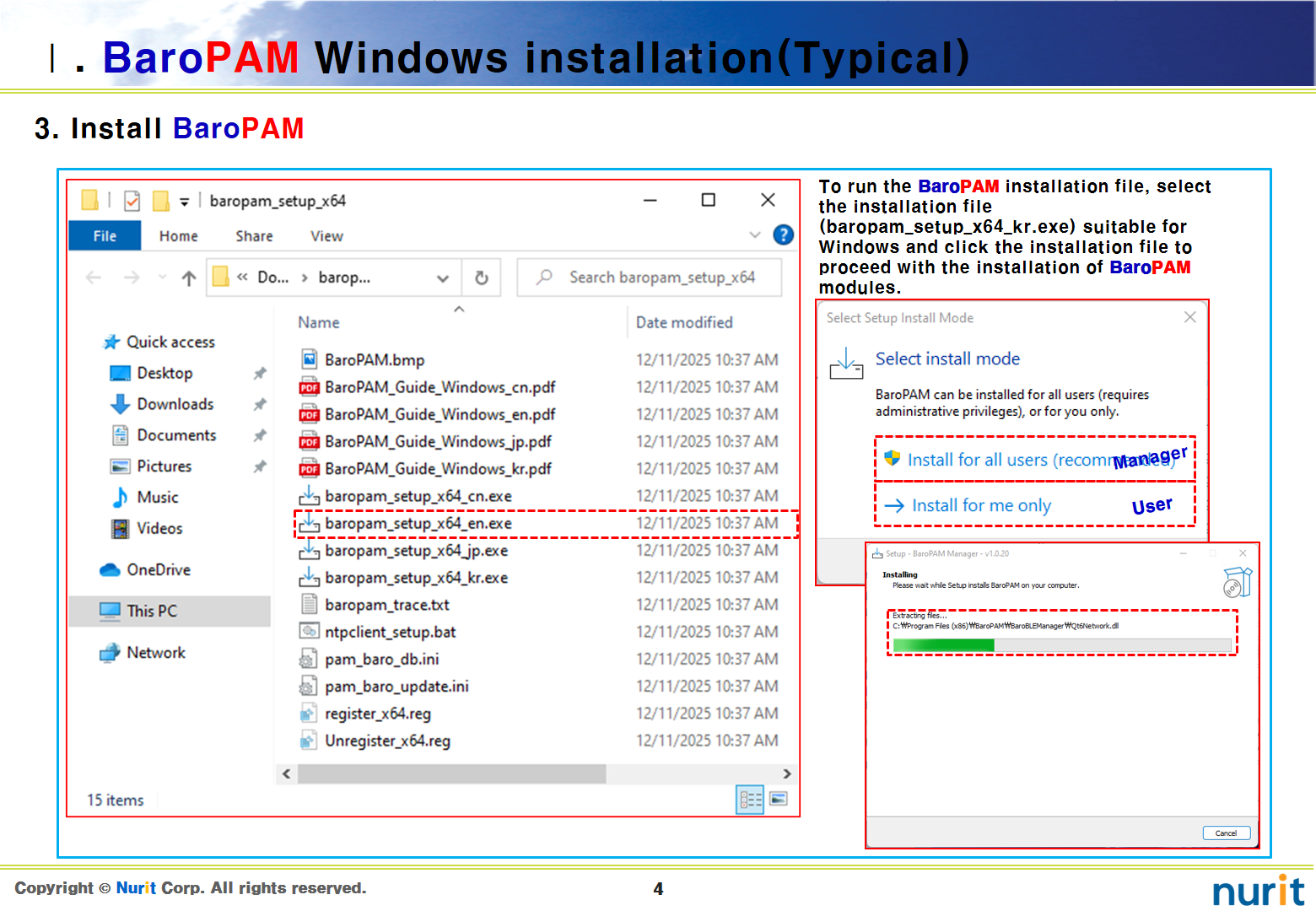Expand the ribbon with the chevron
This screenshot has width=1316, height=911.
pos(755,235)
